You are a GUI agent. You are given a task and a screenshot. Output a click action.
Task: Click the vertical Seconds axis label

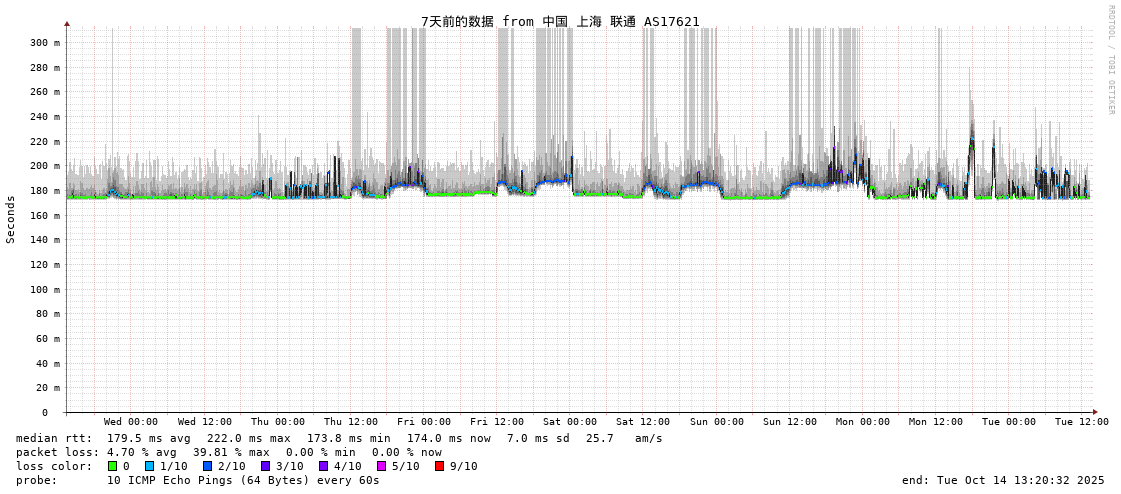click(11, 219)
